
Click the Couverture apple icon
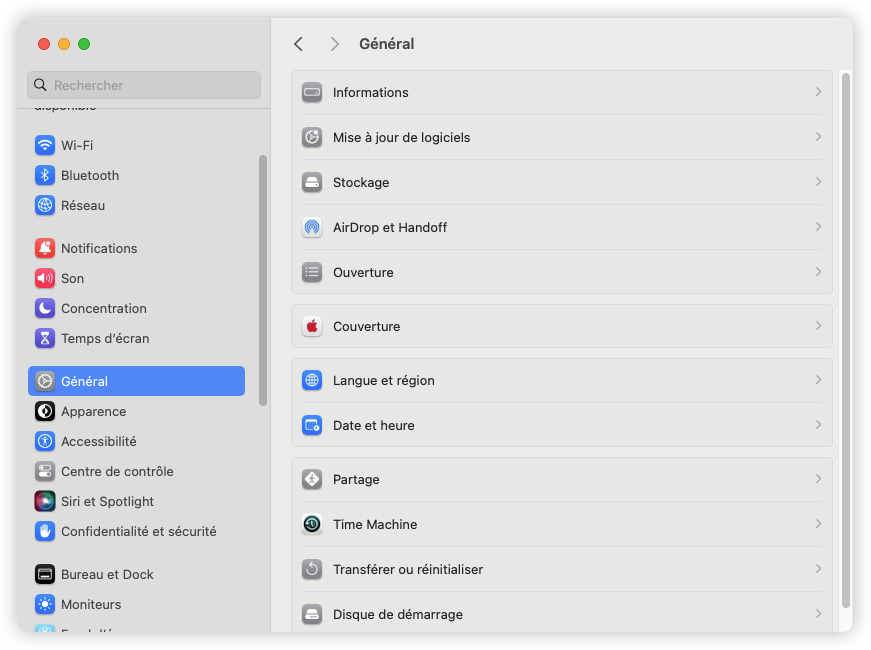312,326
